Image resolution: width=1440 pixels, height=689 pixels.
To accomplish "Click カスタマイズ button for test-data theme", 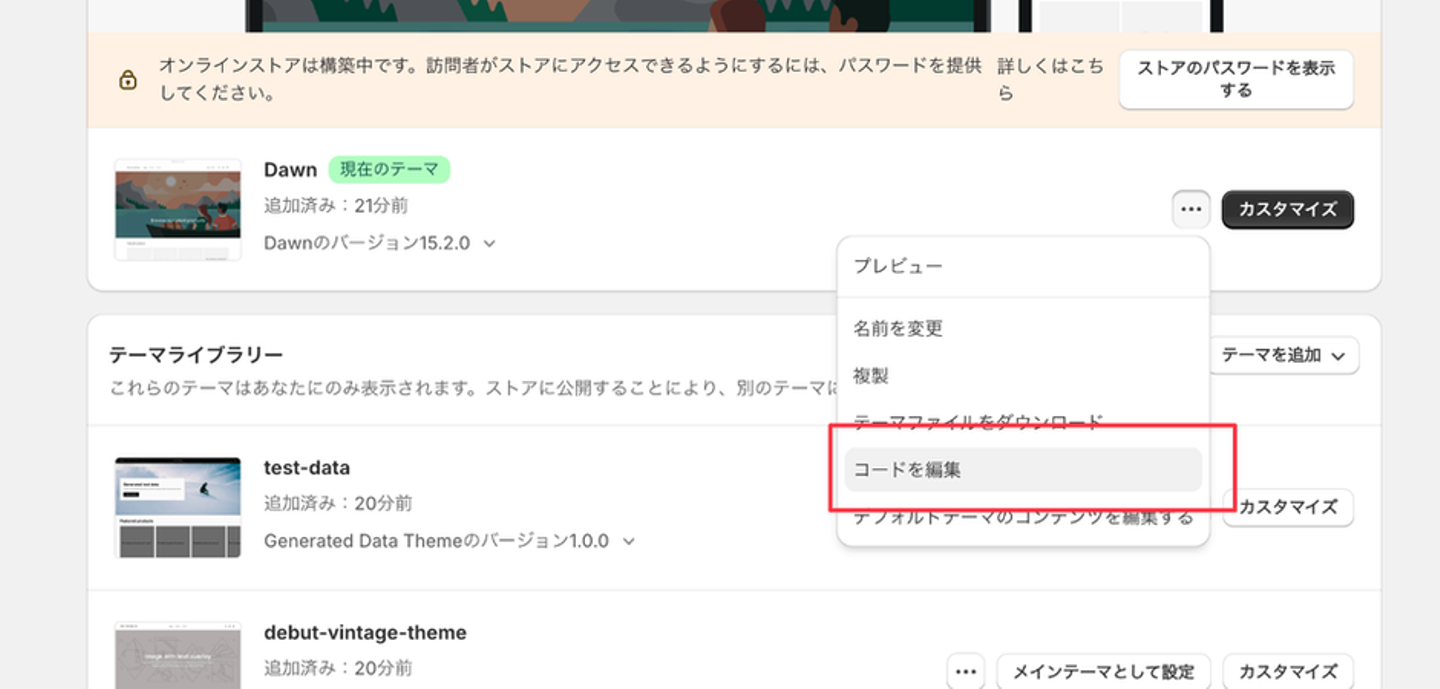I will pos(1288,507).
